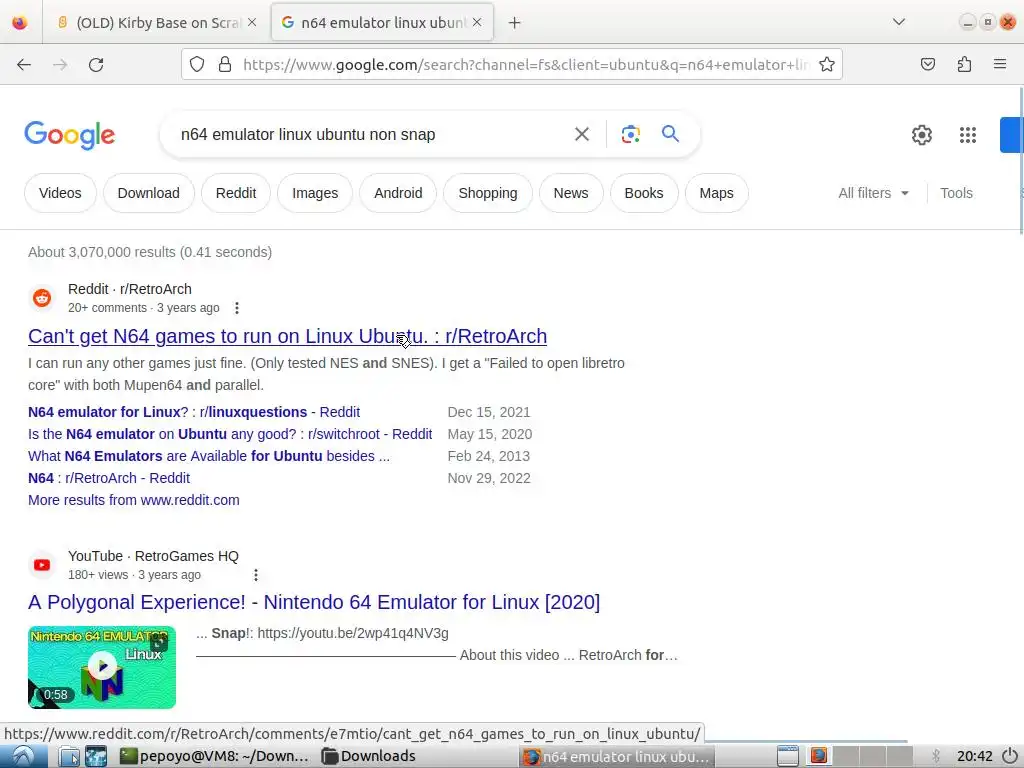Image resolution: width=1024 pixels, height=768 pixels.
Task: Search by image with Google Lens
Action: coord(631,134)
